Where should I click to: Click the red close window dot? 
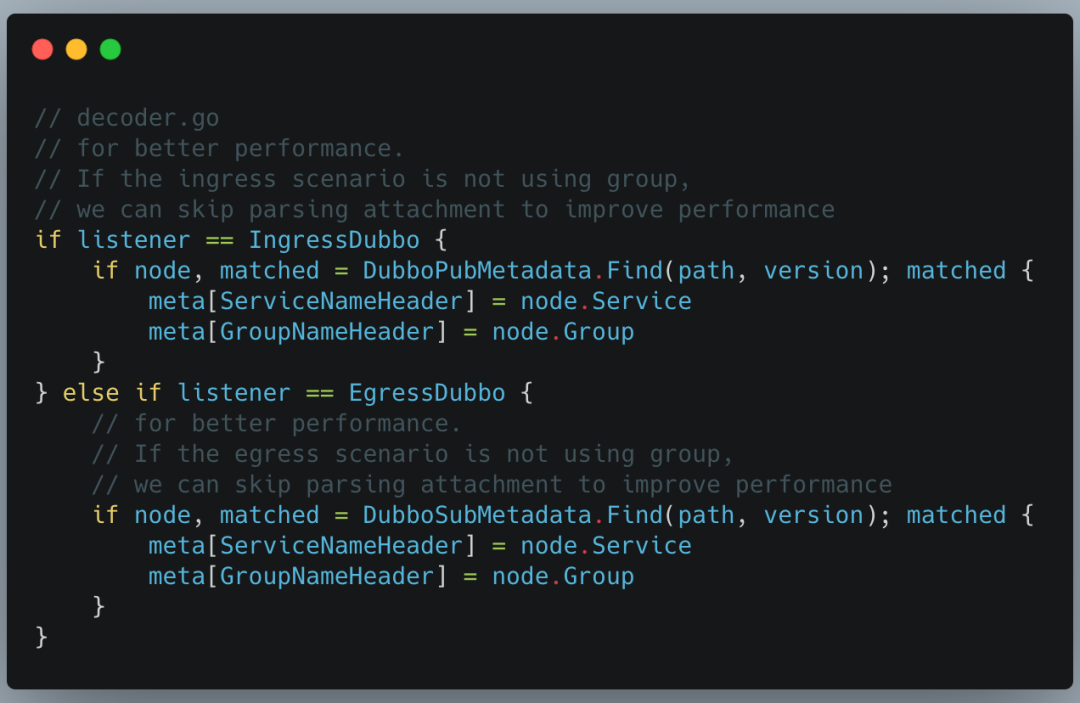coord(42,49)
